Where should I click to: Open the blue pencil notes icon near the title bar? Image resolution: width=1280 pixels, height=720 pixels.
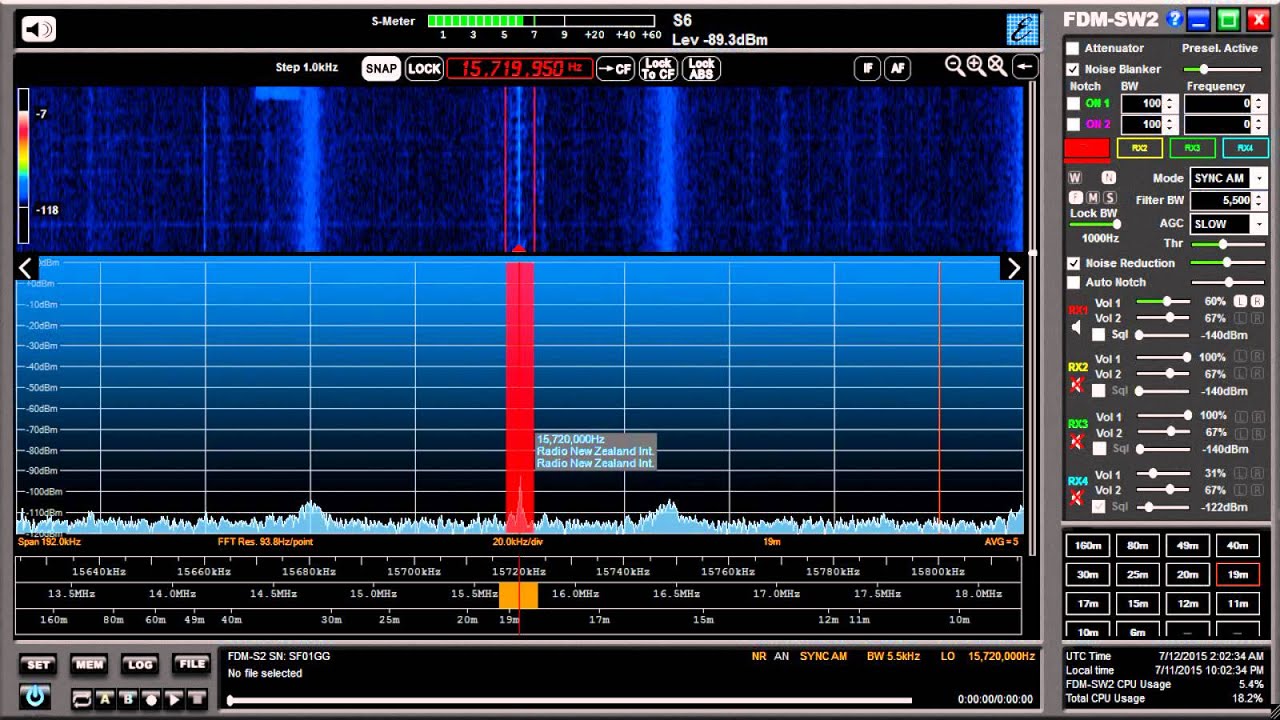(x=1021, y=30)
